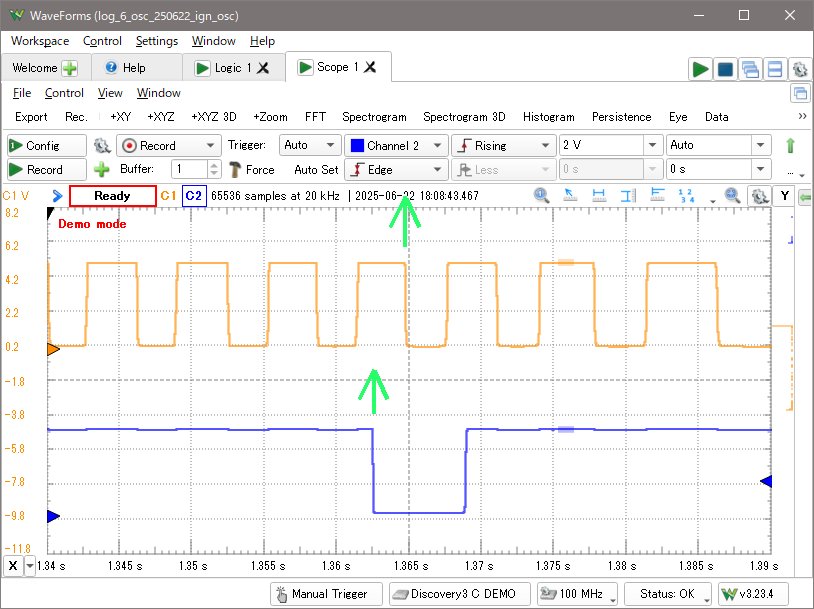The image size is (814, 609).
Task: Click the blue question mark Help icon
Action: click(x=111, y=67)
